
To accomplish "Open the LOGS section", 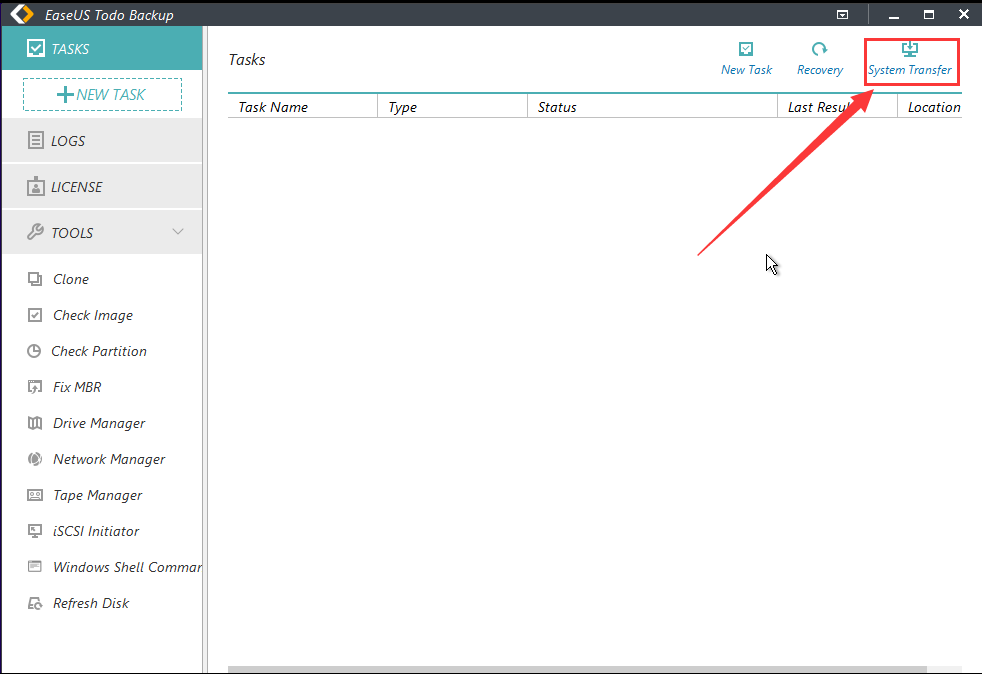I will pyautogui.click(x=102, y=141).
